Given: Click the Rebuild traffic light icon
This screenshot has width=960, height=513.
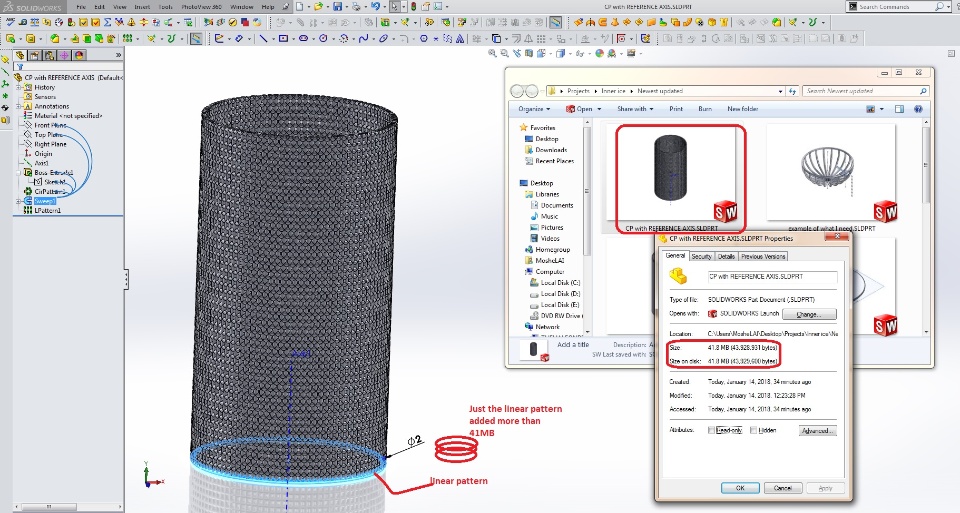Looking at the screenshot, I should pyautogui.click(x=413, y=7).
